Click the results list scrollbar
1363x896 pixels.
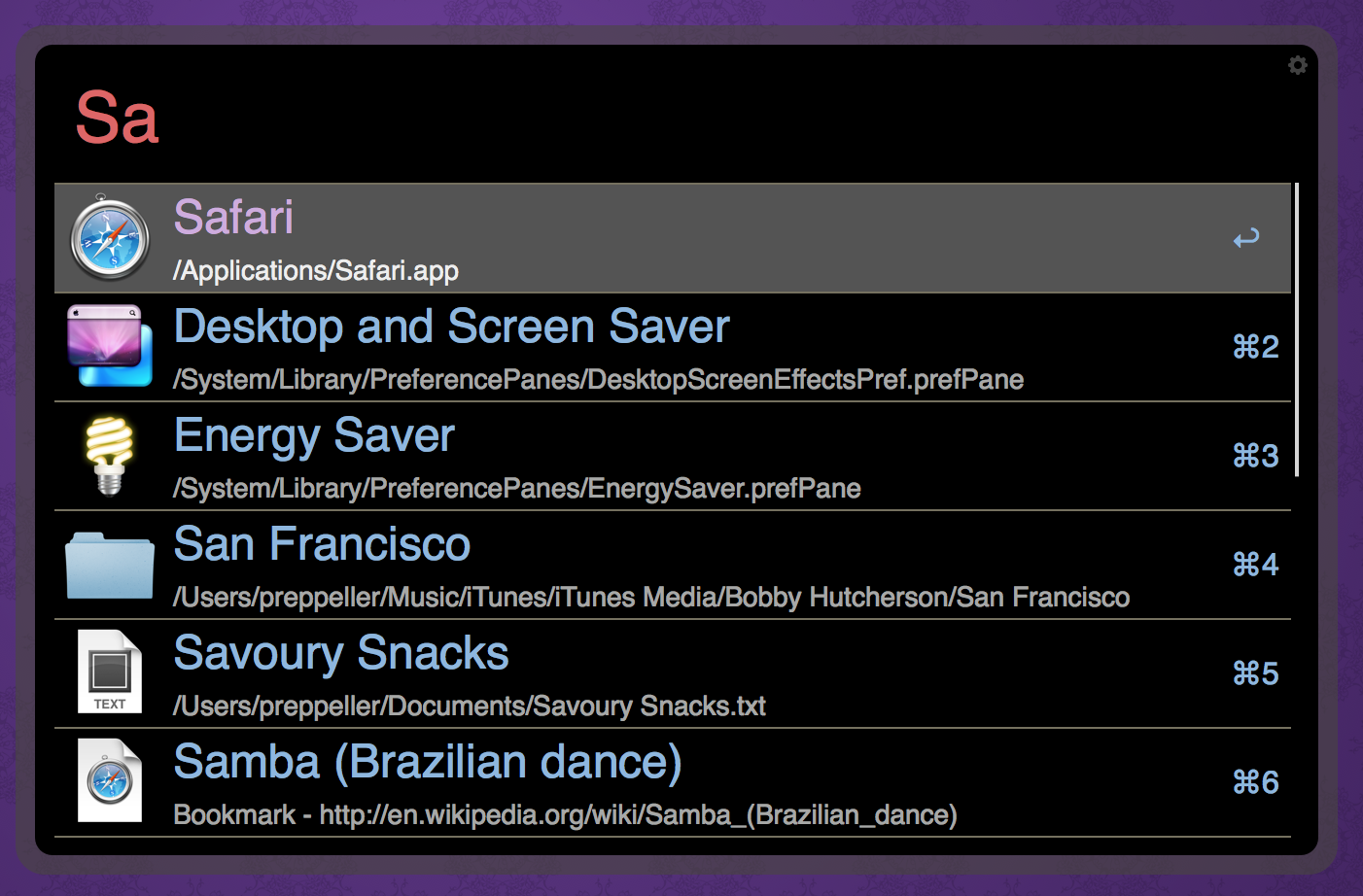(1297, 330)
